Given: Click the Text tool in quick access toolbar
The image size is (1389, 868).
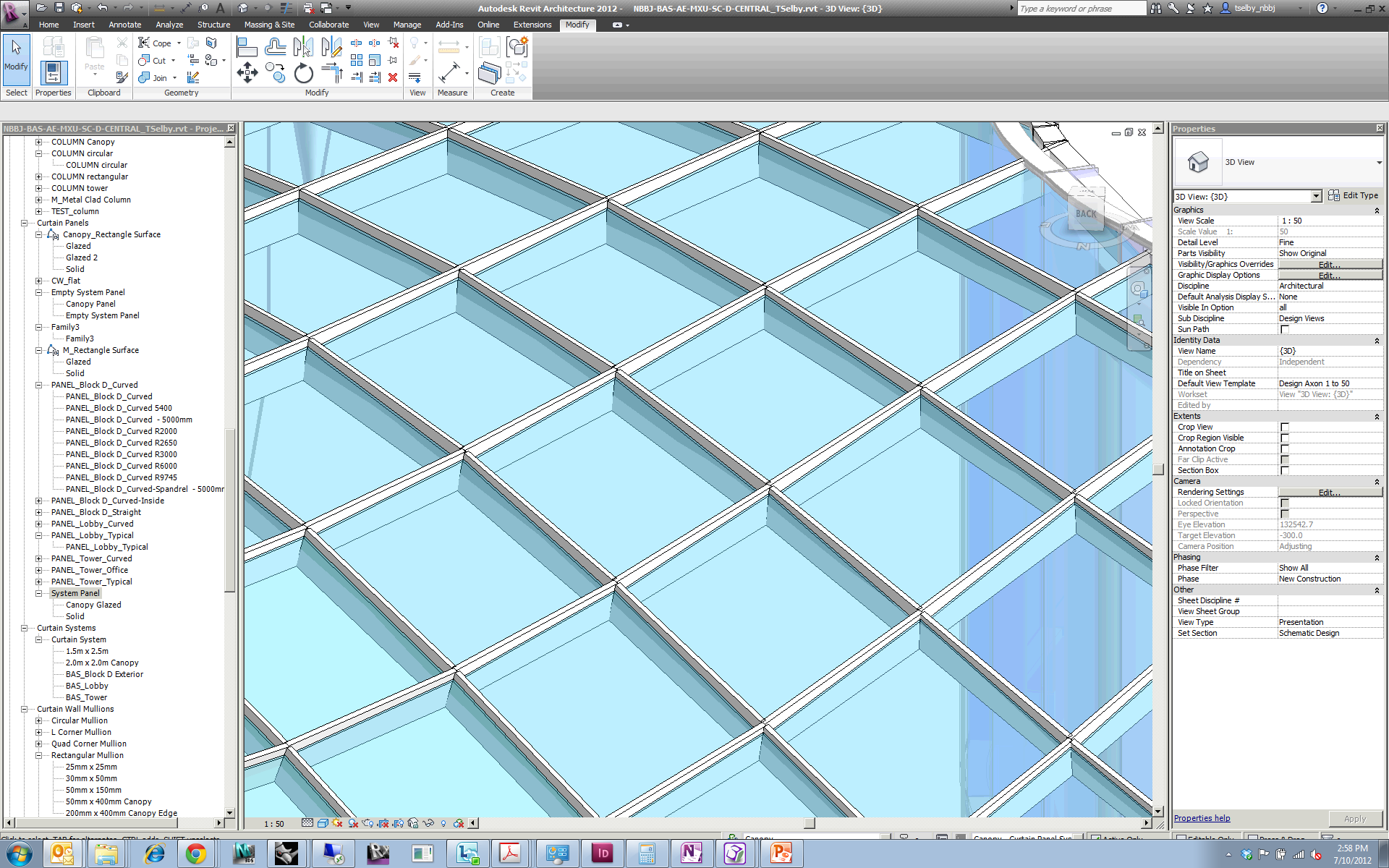Looking at the screenshot, I should click(x=221, y=8).
